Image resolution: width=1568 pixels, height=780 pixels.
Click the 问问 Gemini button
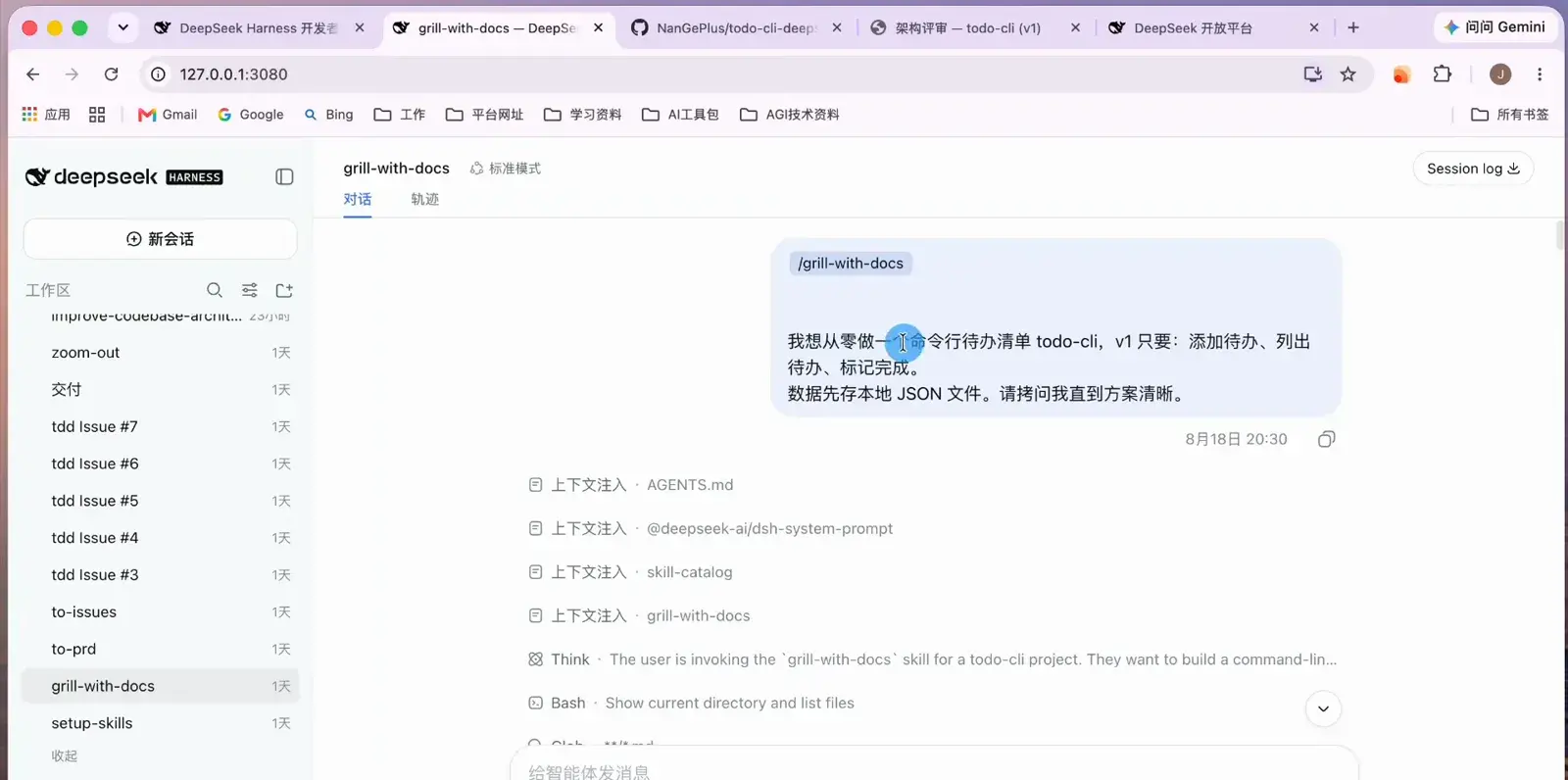[1494, 27]
